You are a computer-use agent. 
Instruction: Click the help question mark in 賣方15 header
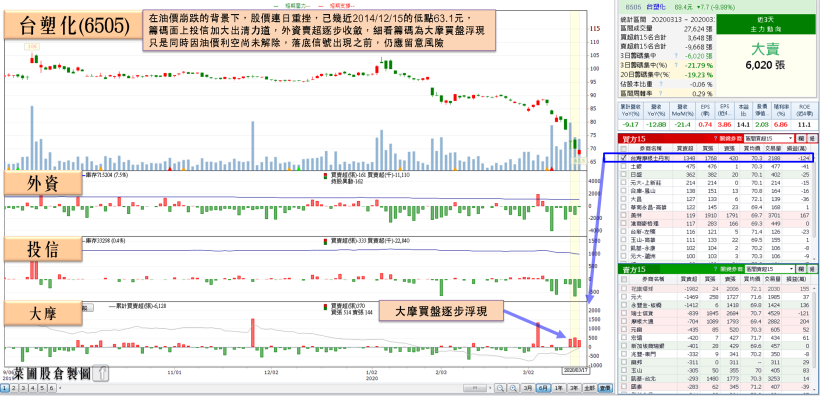click(715, 269)
